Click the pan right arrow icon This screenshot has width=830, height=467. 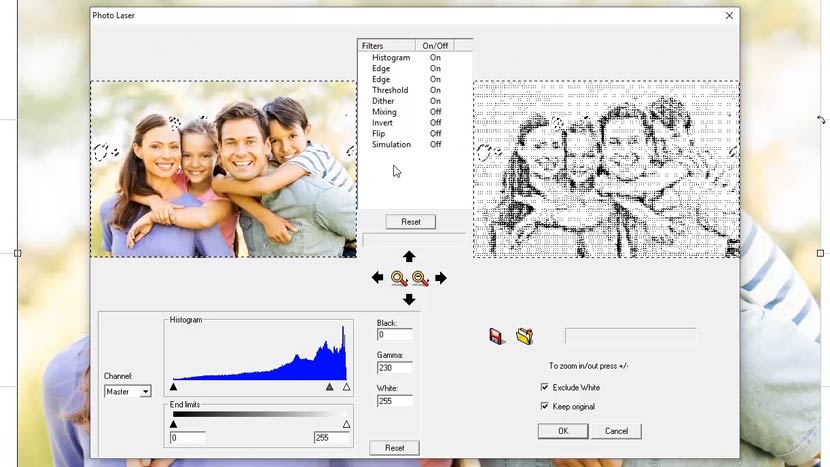(x=441, y=278)
